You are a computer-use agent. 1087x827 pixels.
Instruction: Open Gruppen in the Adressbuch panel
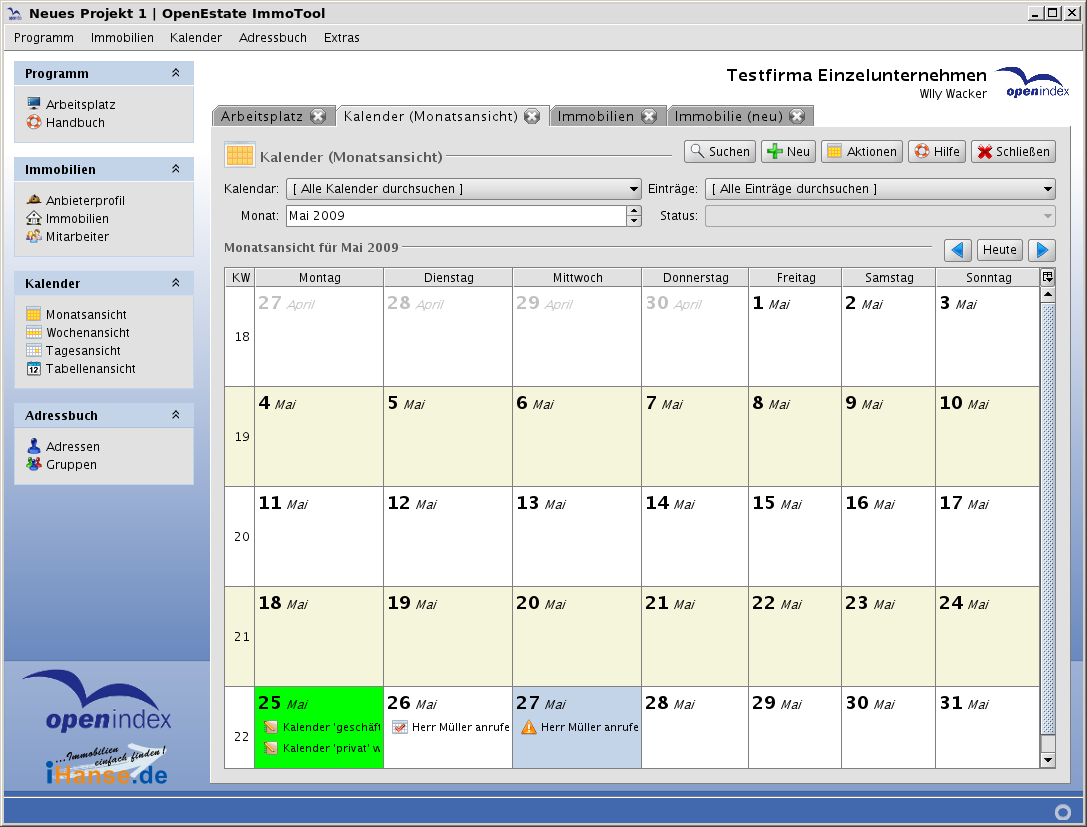click(x=71, y=464)
